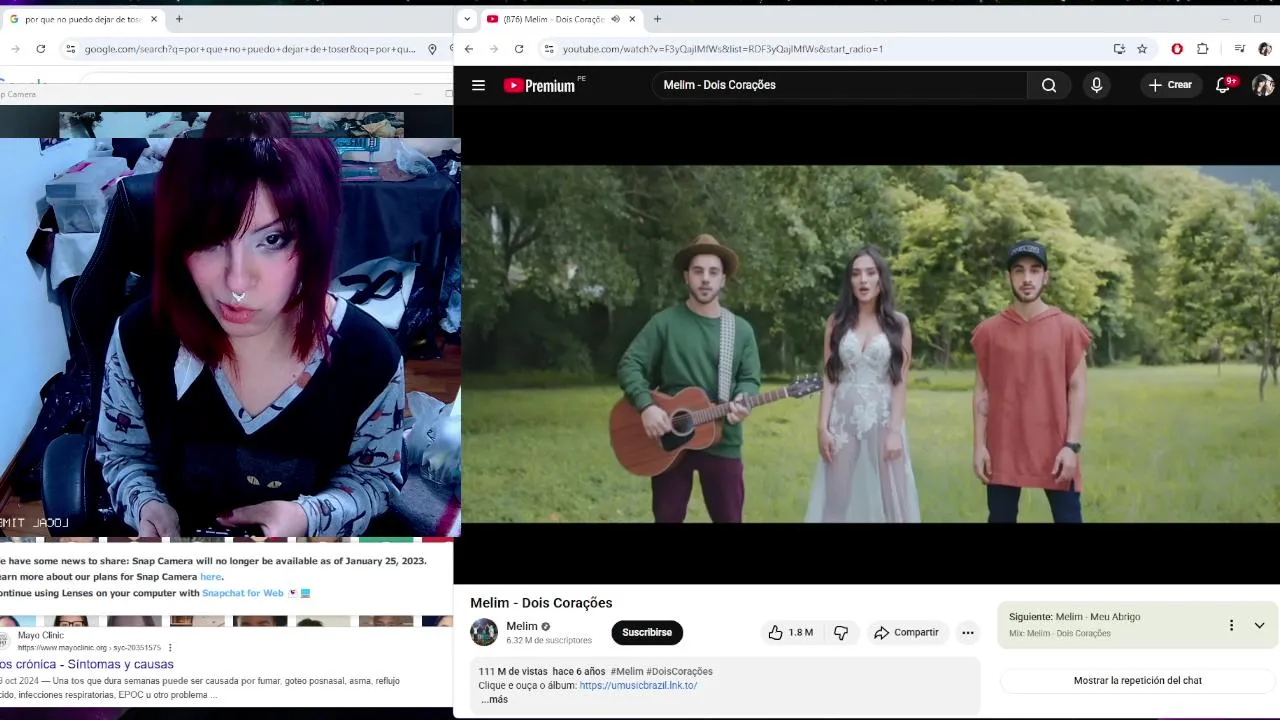Like the Melim video
This screenshot has width=1280, height=720.
pos(790,632)
